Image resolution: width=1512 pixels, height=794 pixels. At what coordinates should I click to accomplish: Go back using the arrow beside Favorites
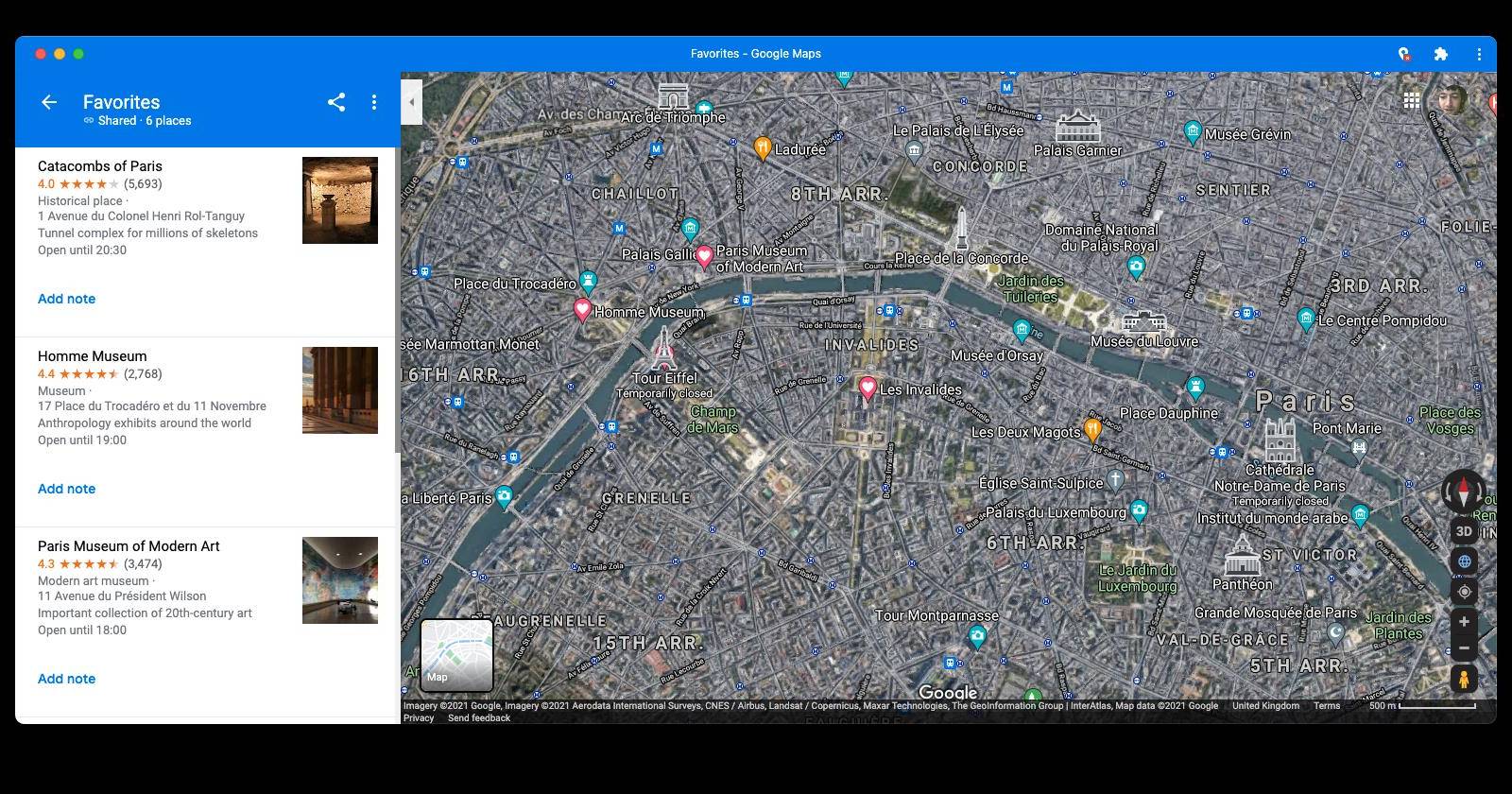point(49,102)
